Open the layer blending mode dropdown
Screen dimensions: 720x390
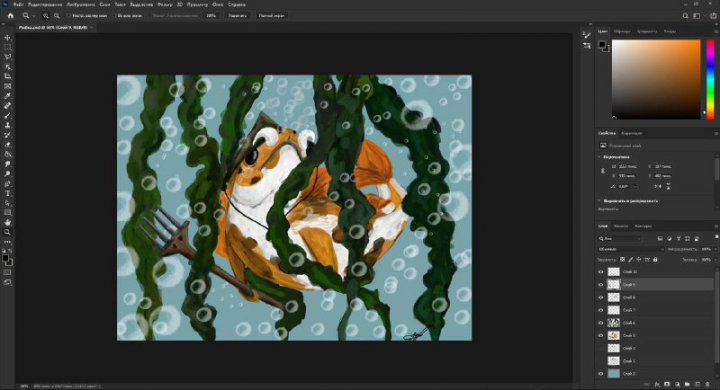631,249
